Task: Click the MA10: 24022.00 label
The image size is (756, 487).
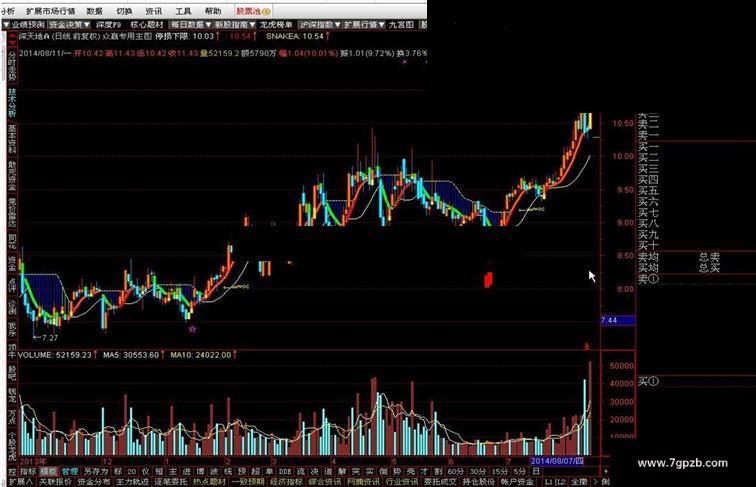Action: coord(201,355)
